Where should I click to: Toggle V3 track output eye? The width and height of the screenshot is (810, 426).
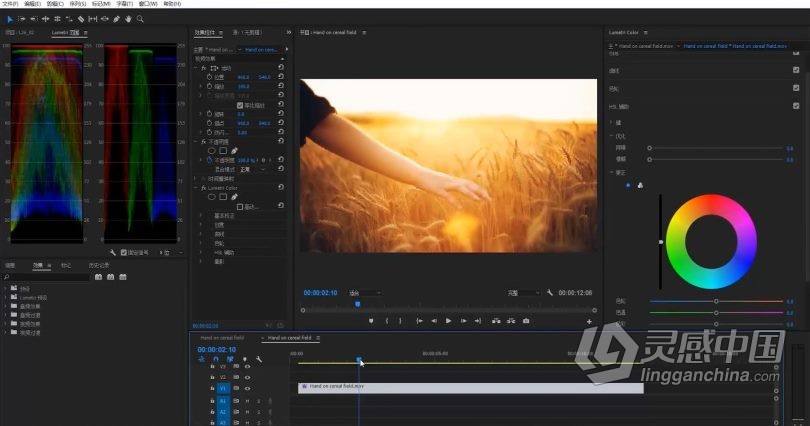[247, 366]
